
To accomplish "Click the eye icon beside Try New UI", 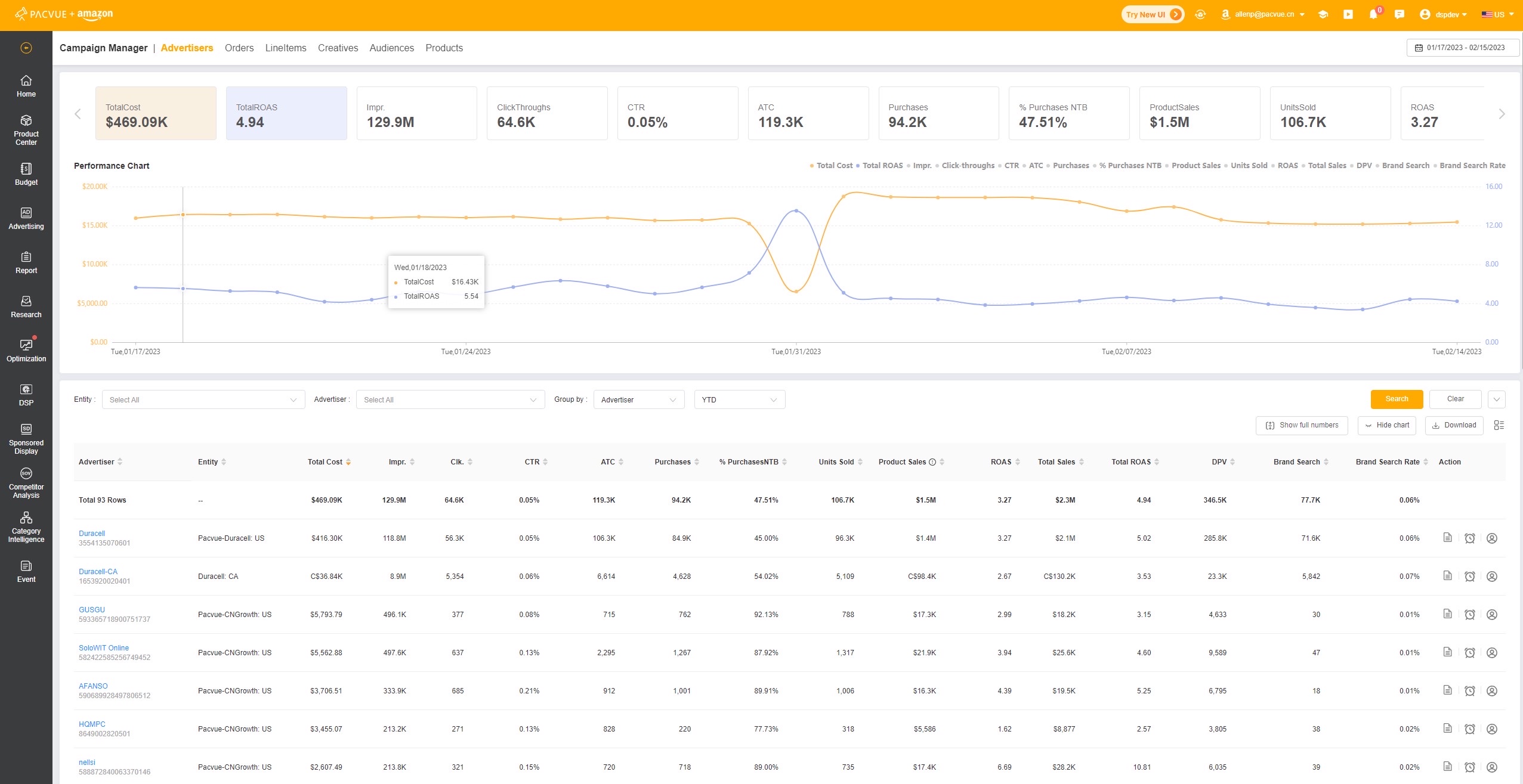I will (1200, 14).
